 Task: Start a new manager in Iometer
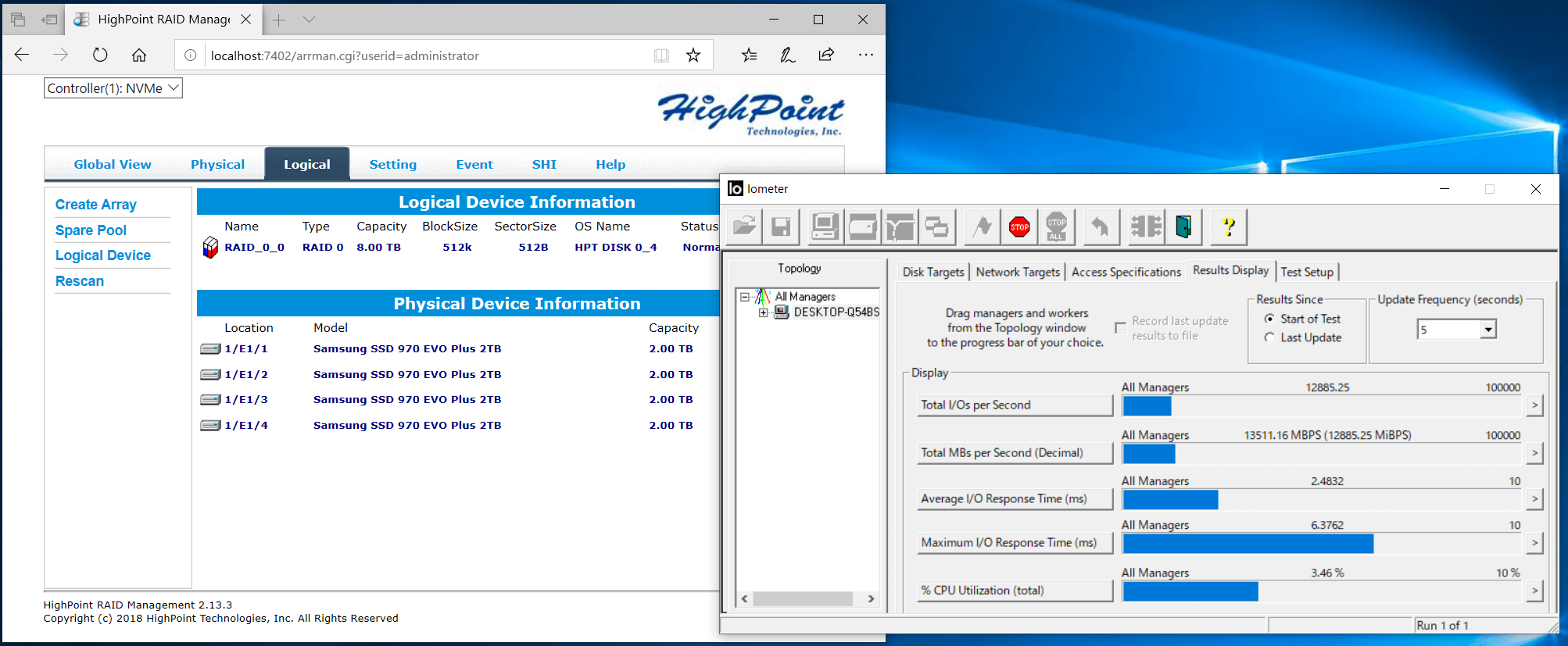[x=825, y=227]
